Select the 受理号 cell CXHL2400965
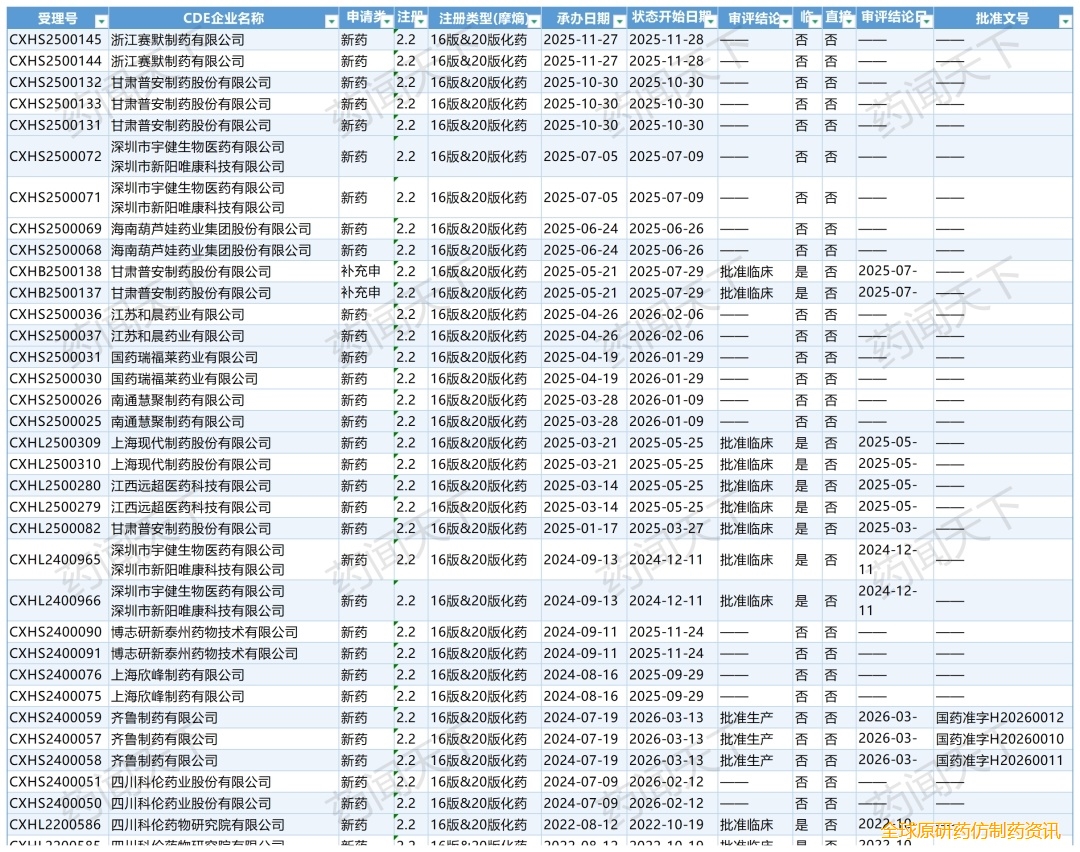 (x=56, y=560)
